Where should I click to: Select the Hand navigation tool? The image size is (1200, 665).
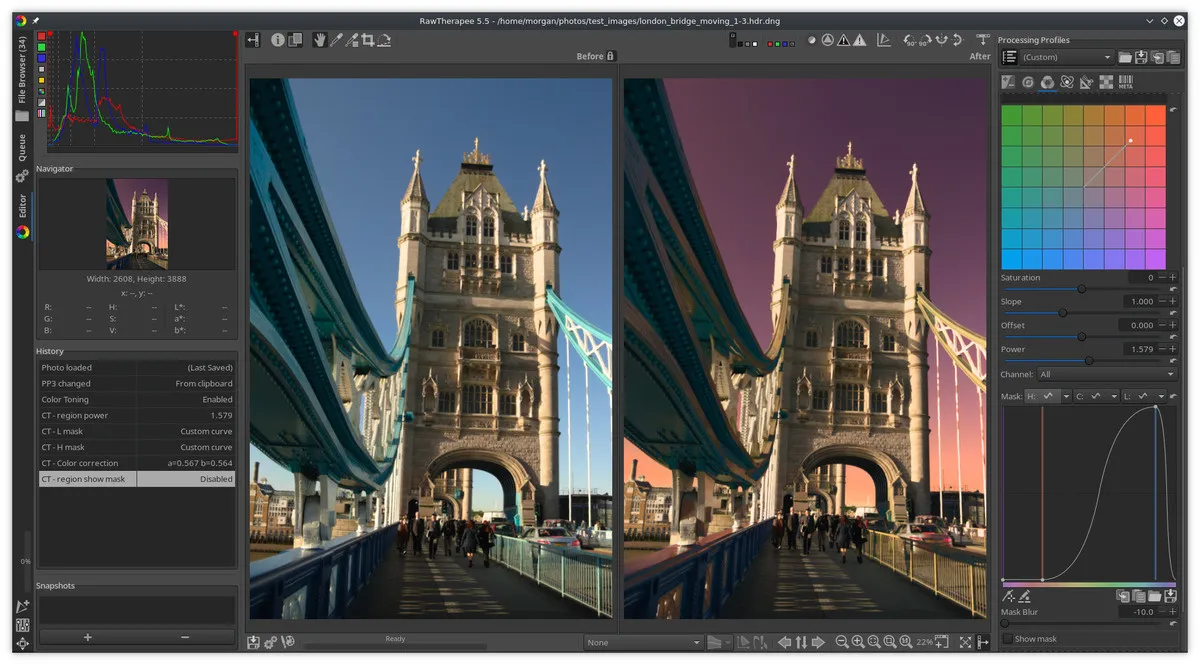pyautogui.click(x=320, y=40)
